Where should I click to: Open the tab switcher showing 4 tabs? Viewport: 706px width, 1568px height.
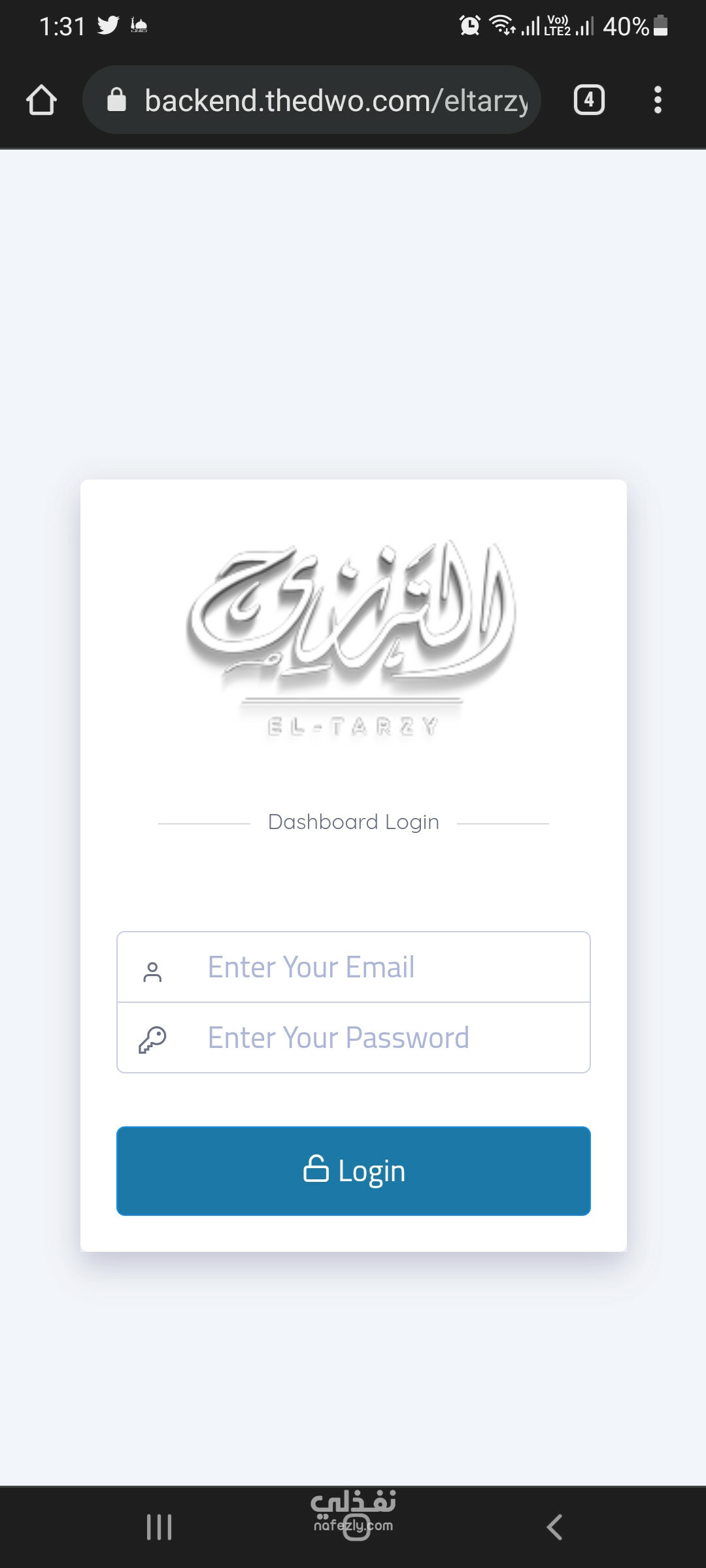pos(589,100)
